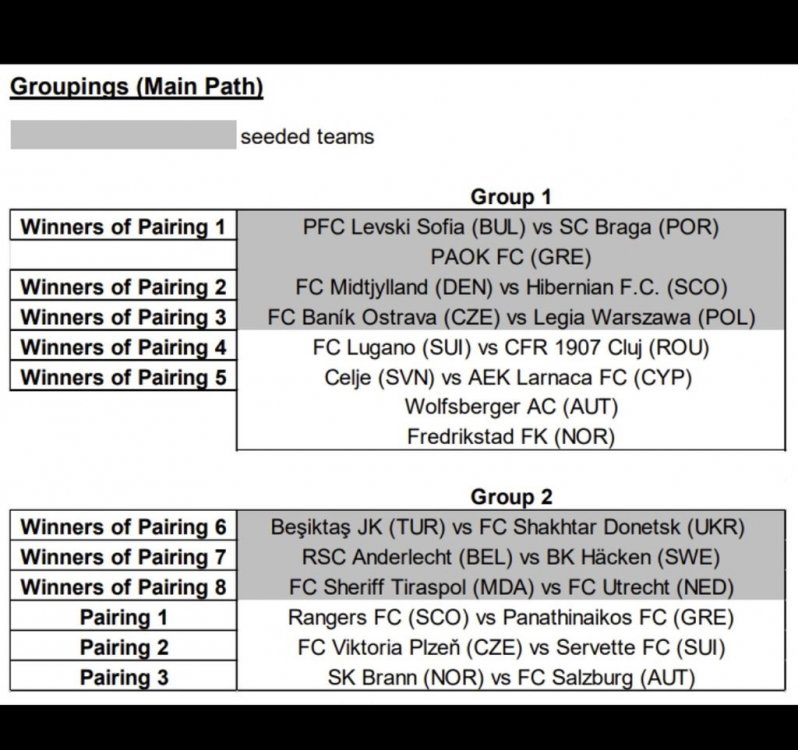Viewport: 798px width, 750px height.
Task: Click the Groupings (Main Path) heading
Action: [x=136, y=86]
